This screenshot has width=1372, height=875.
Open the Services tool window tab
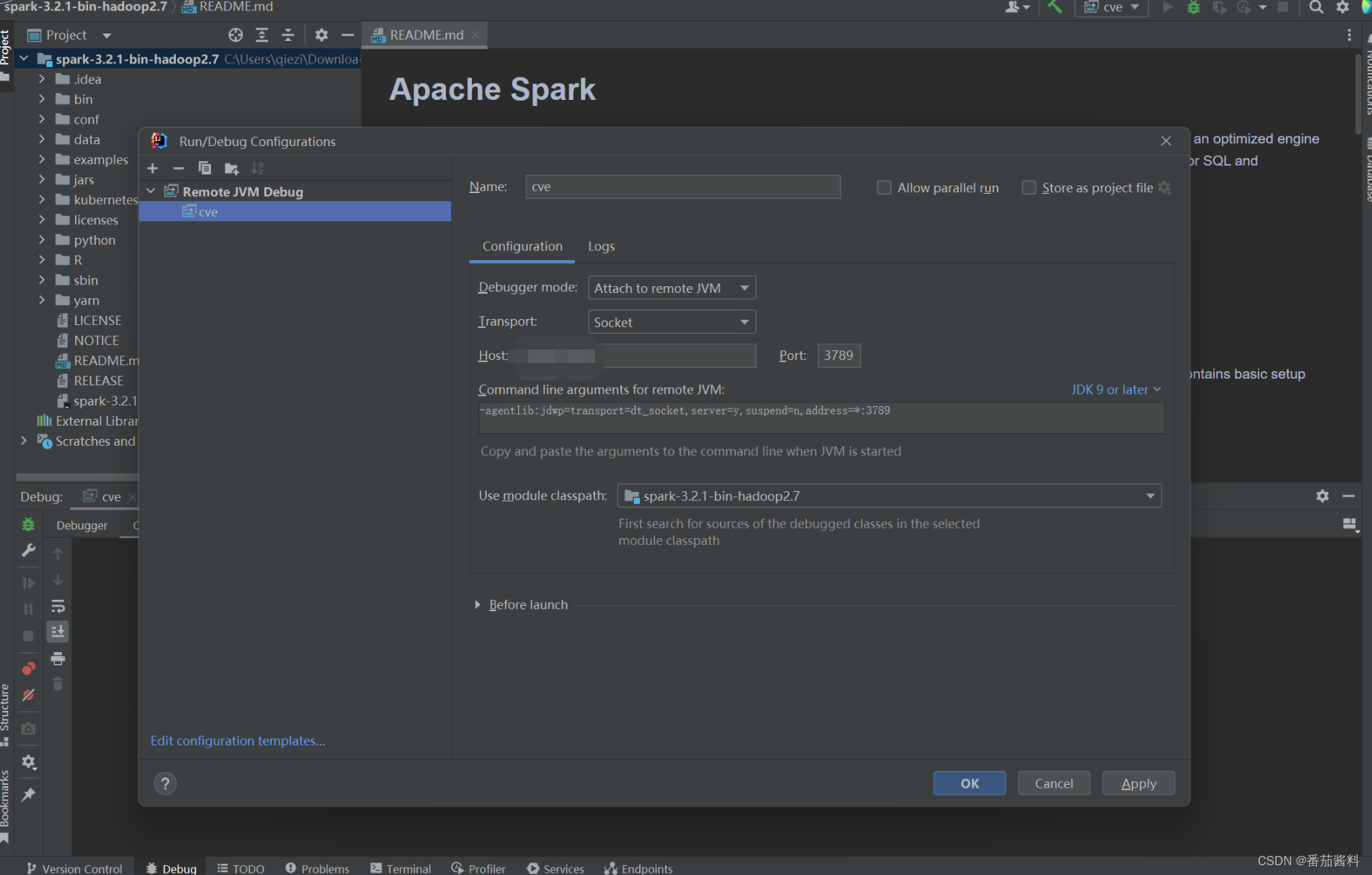click(556, 868)
